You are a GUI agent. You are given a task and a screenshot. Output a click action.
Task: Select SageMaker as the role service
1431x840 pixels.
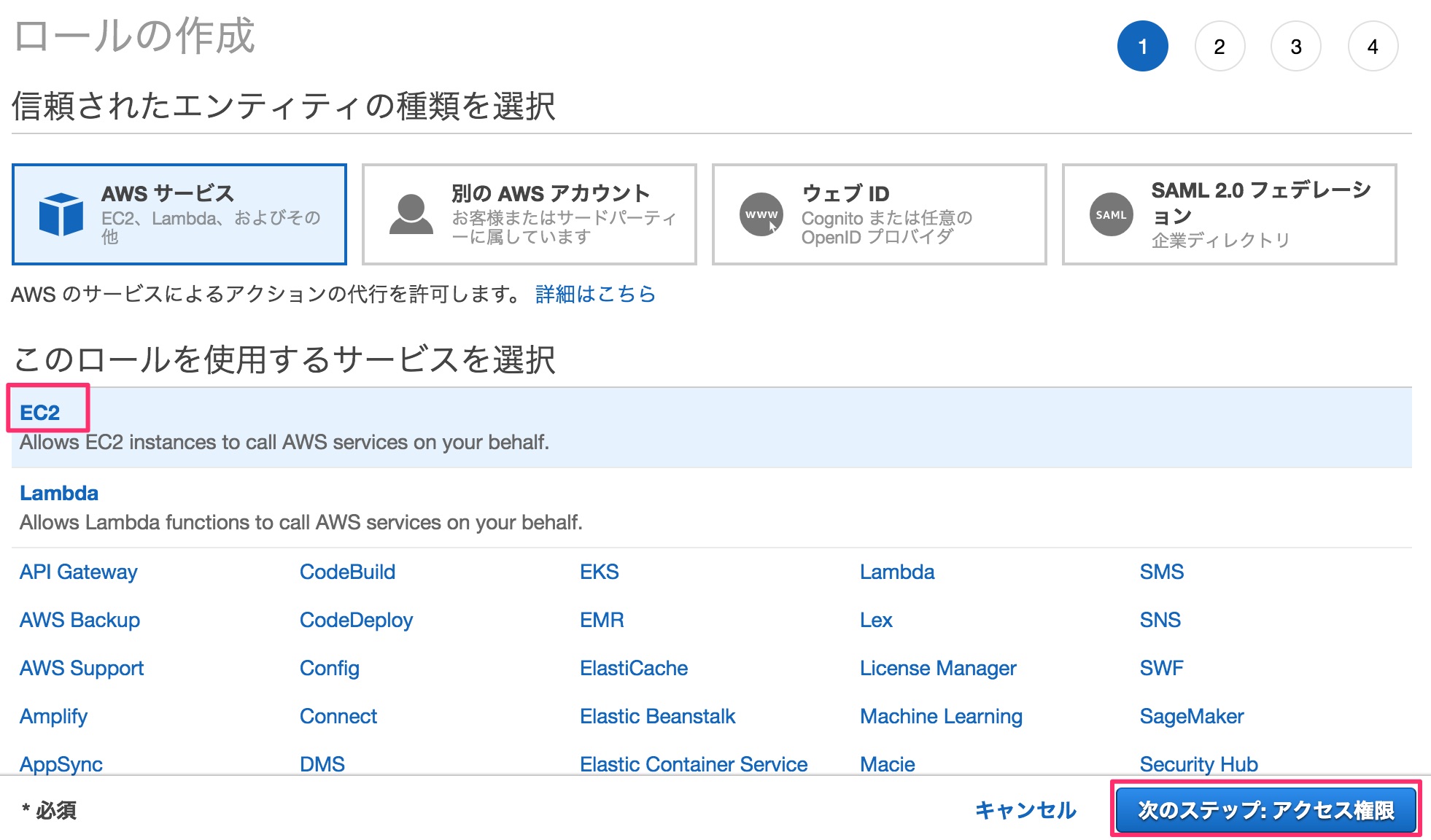[x=1190, y=716]
